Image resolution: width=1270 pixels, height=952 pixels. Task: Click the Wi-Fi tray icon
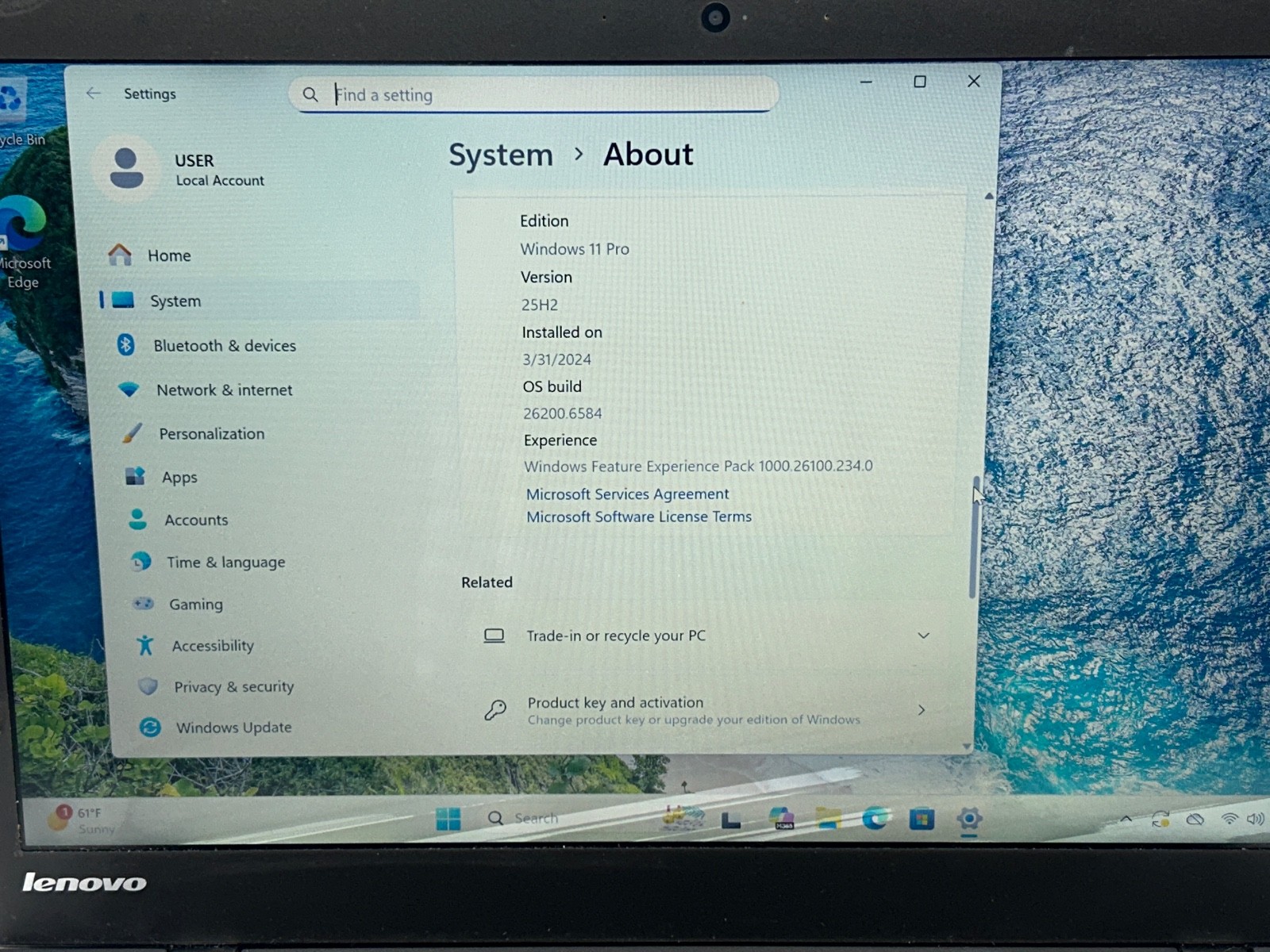click(1230, 819)
